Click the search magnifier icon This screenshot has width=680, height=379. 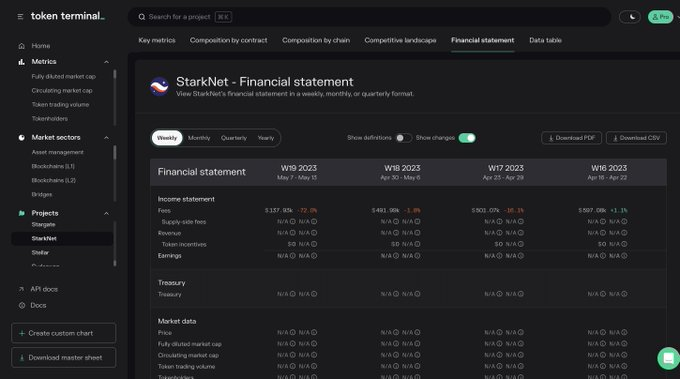(142, 17)
